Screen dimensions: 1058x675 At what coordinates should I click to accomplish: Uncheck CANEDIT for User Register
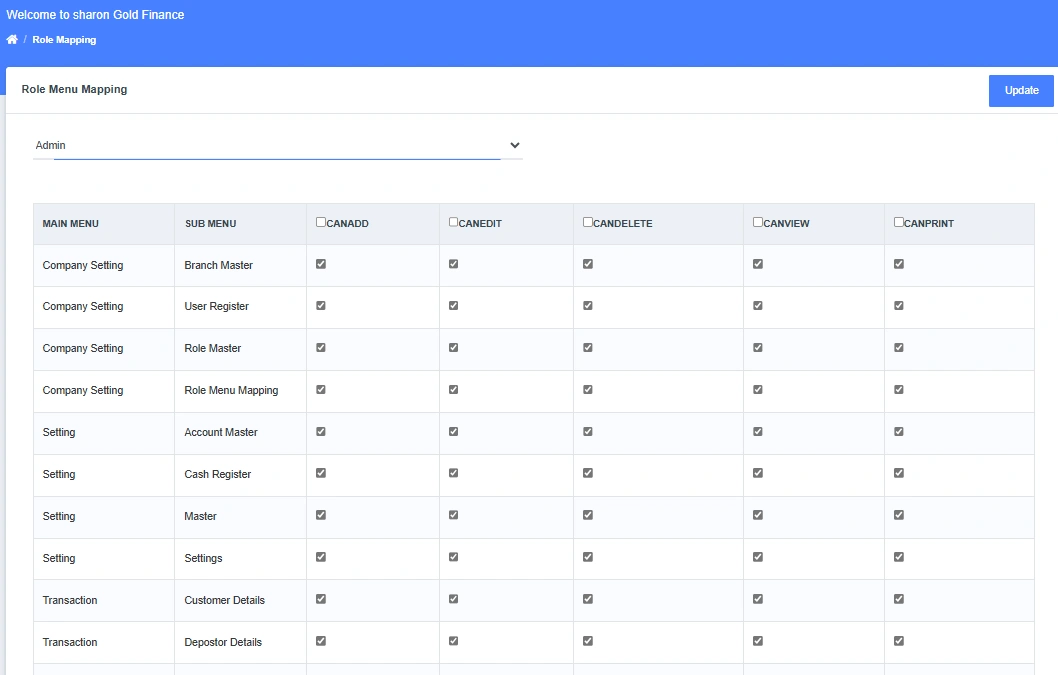coord(453,306)
